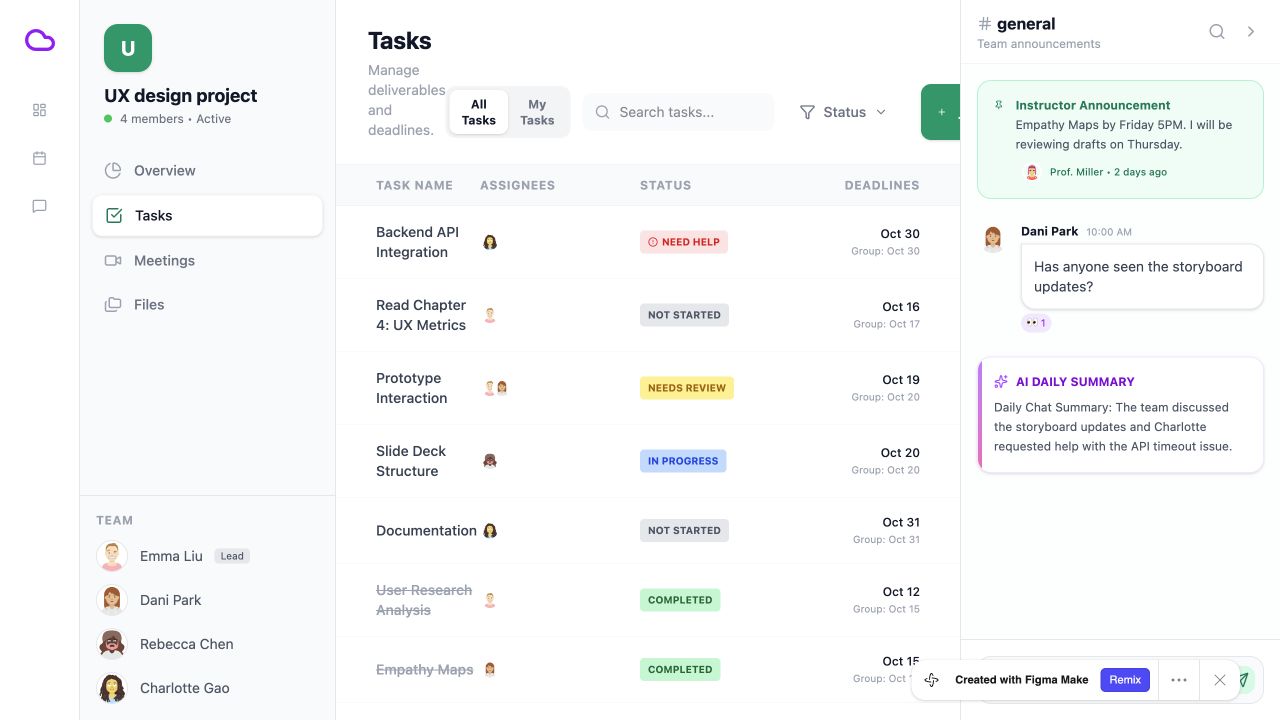Collapse the chat panel with chevron arrow
The width and height of the screenshot is (1280, 720).
coord(1251,32)
